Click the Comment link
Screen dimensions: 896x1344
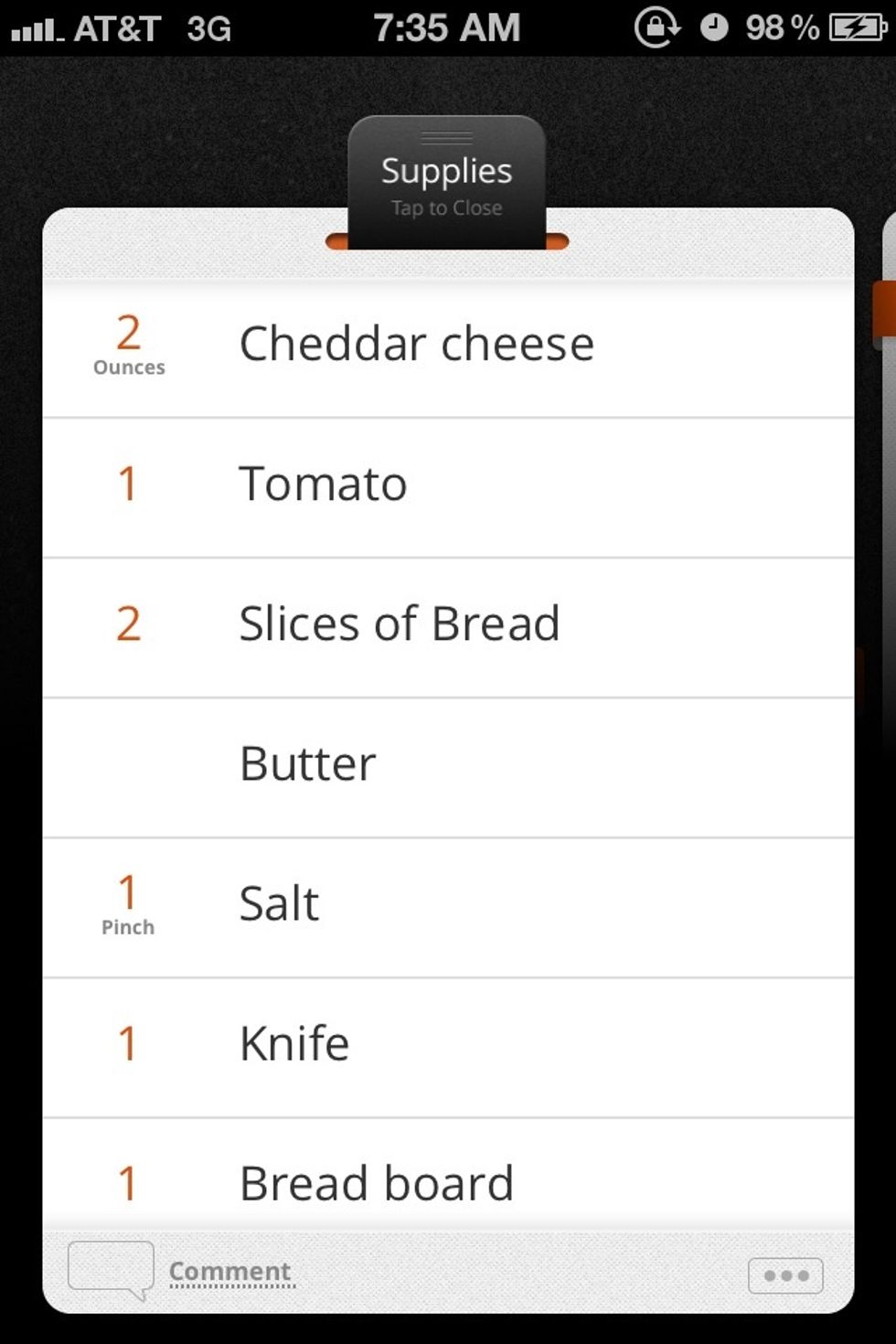(230, 1272)
